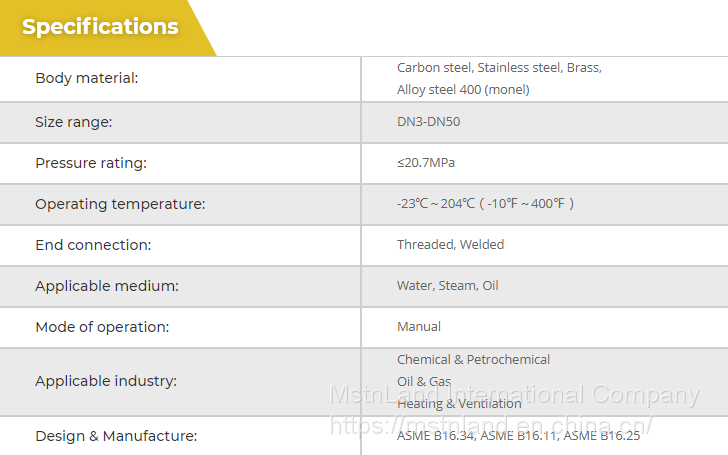The image size is (728, 455).
Task: Click the Applicable industry label
Action: pos(106,381)
